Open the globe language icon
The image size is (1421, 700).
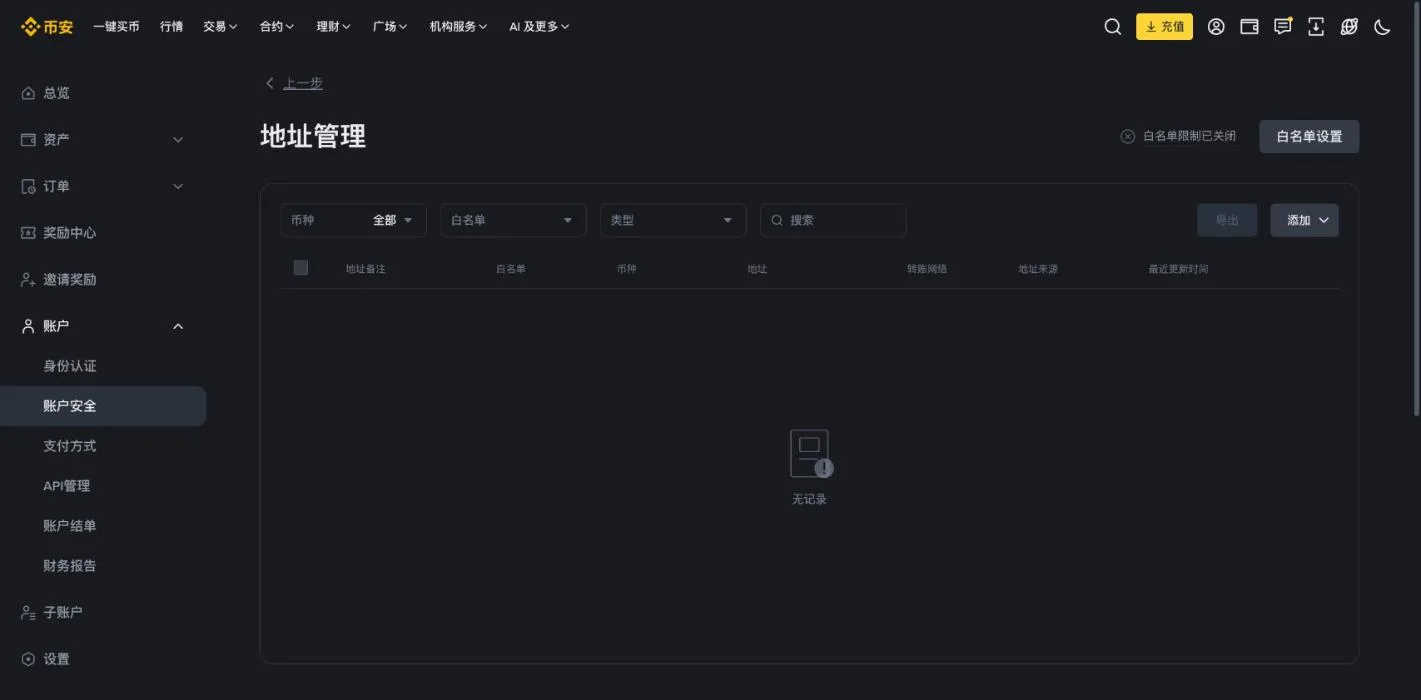tap(1349, 27)
